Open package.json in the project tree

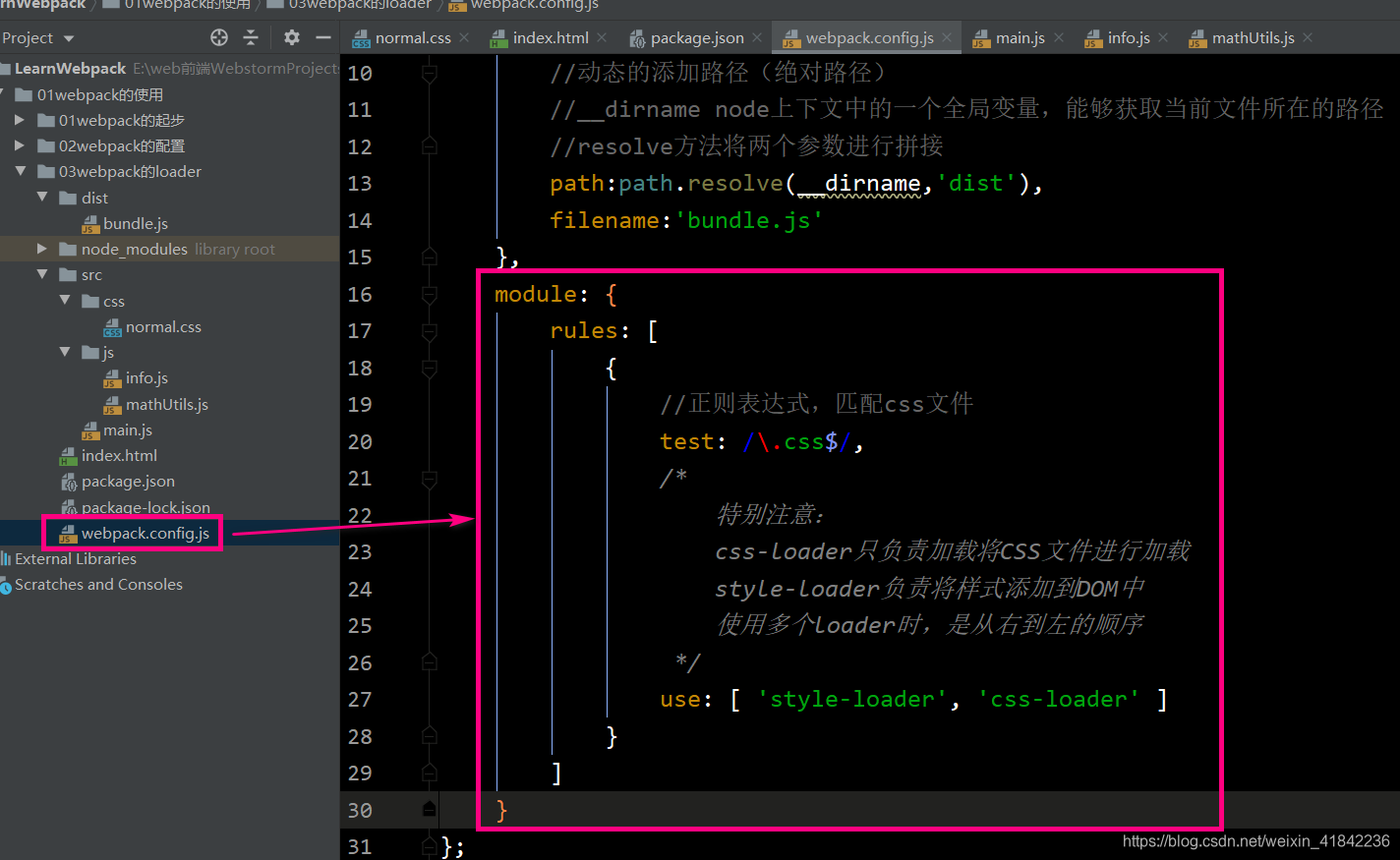pyautogui.click(x=128, y=481)
